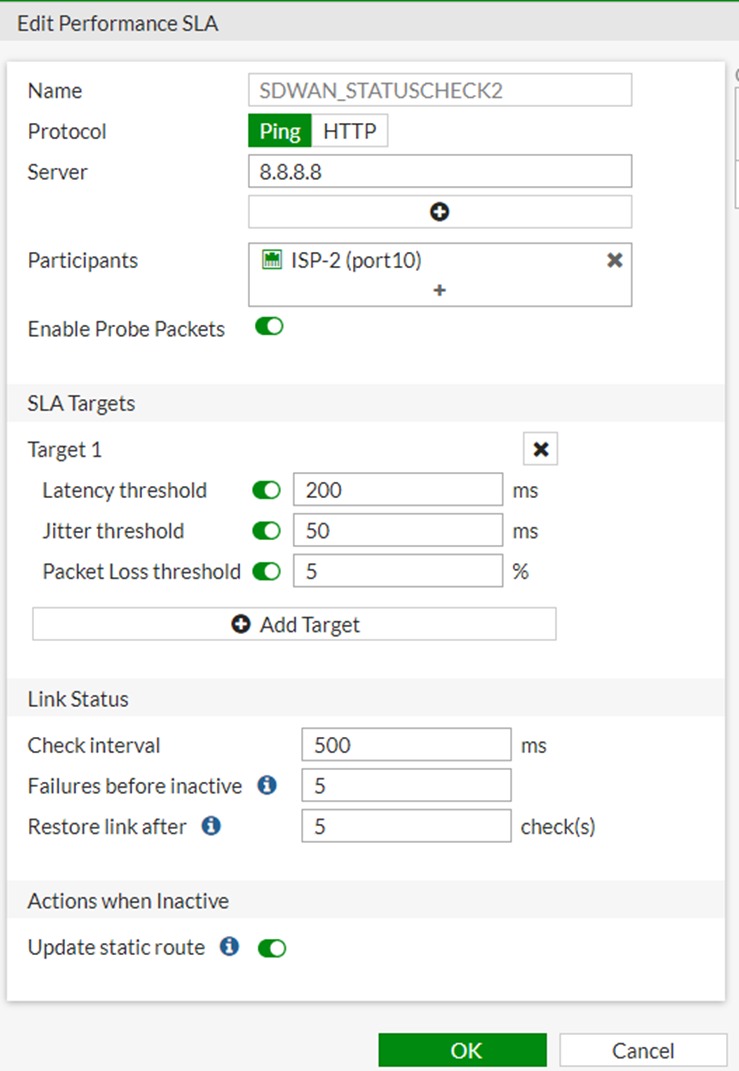Select the Ping protocol tab
The image size is (739, 1071).
pyautogui.click(x=279, y=130)
